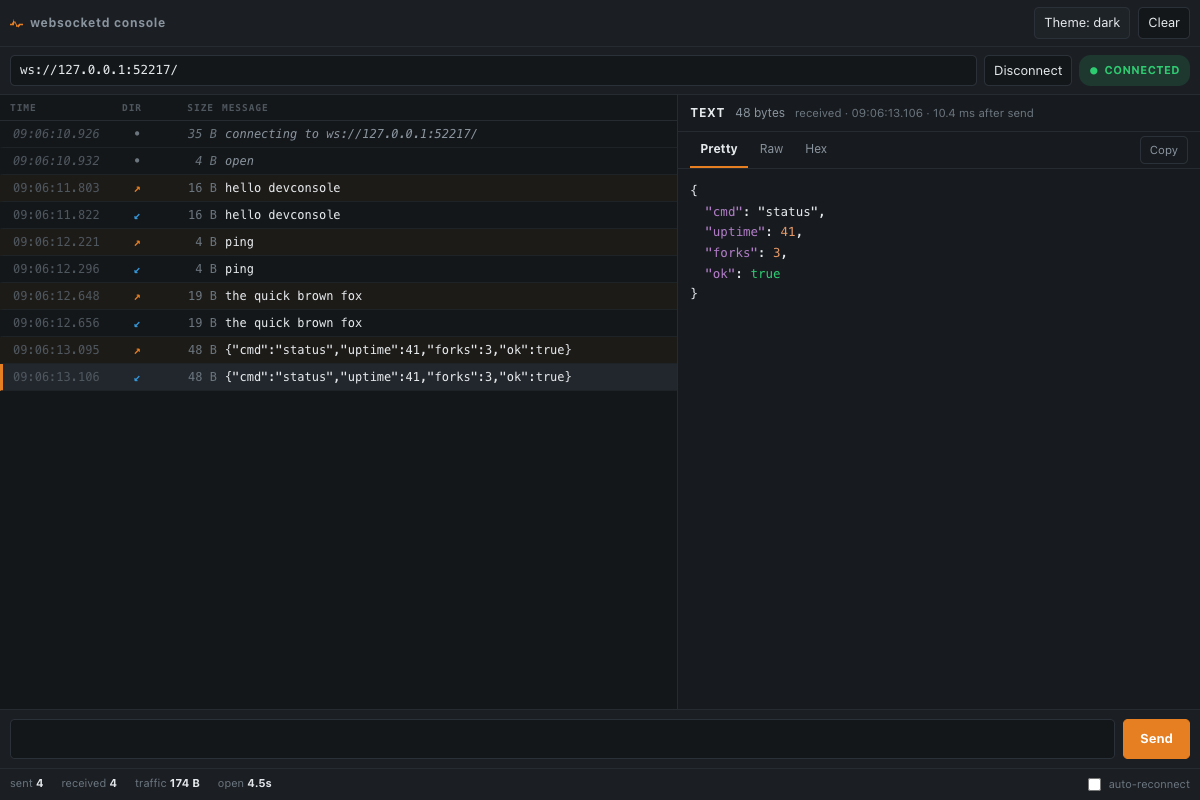1200x800 pixels.
Task: Click outgoing arrow on 09:06:13.095 row
Action: [137, 350]
